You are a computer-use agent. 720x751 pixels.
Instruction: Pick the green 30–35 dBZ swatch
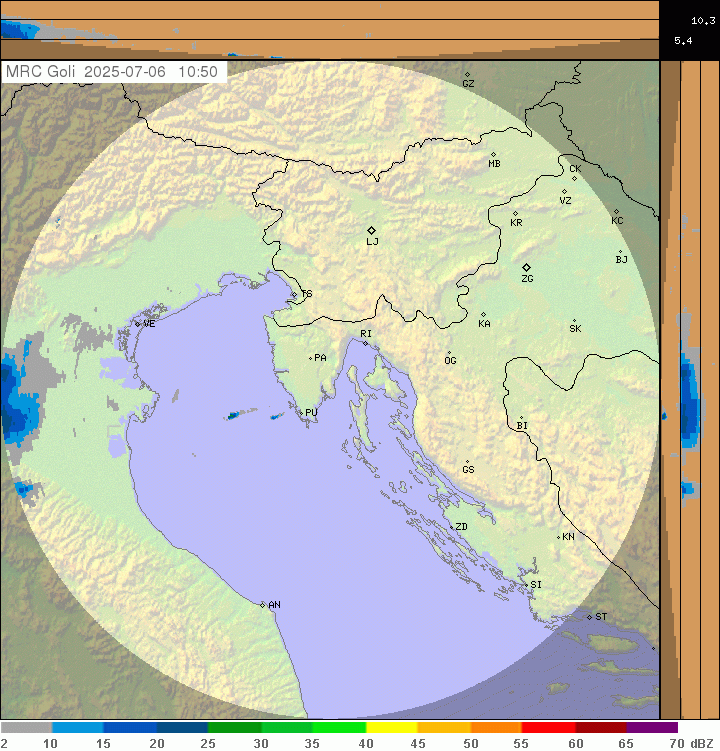[286, 728]
